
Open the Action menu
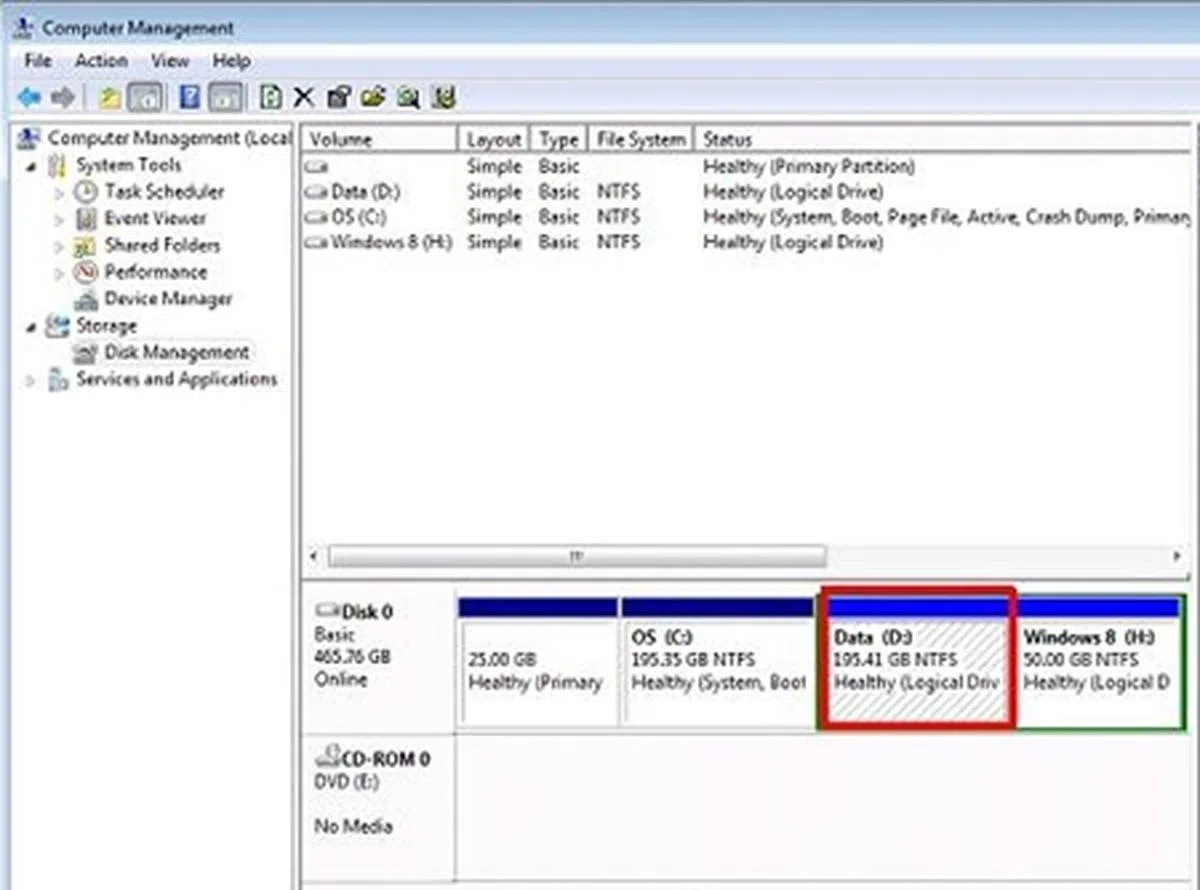(101, 61)
